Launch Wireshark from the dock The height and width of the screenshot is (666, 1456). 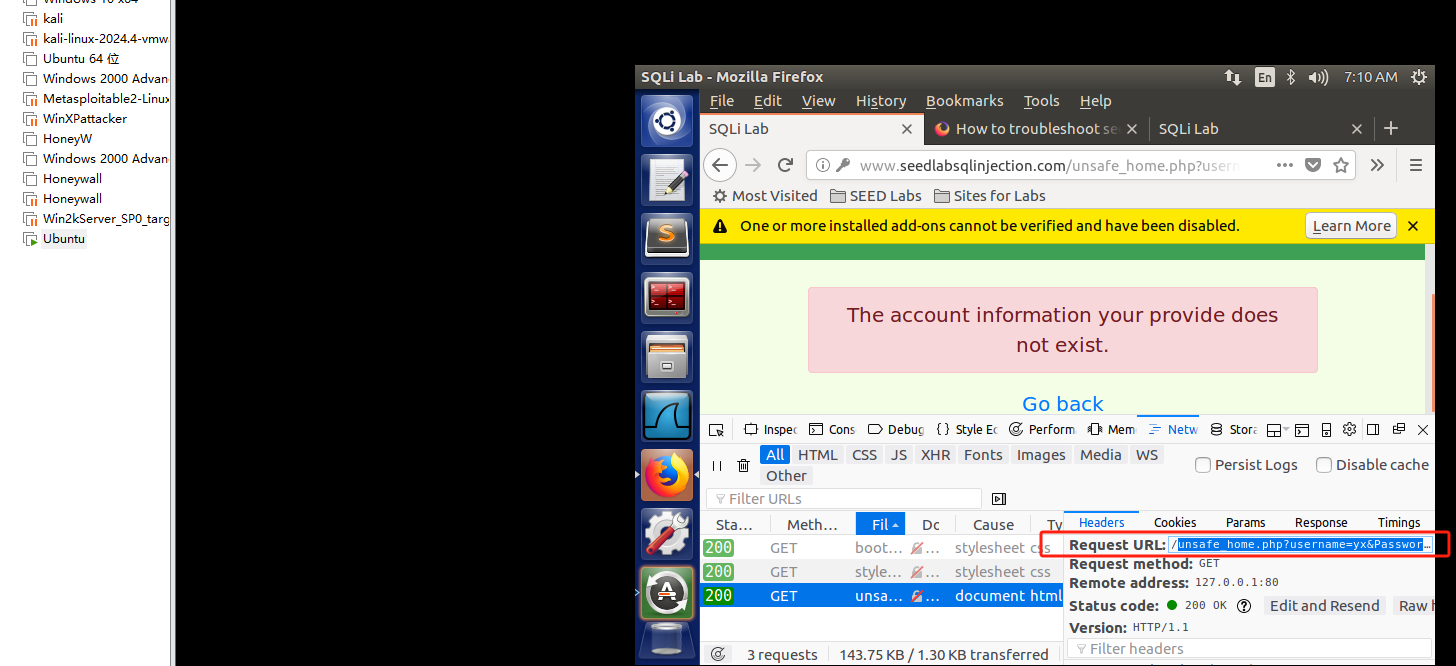pos(666,415)
